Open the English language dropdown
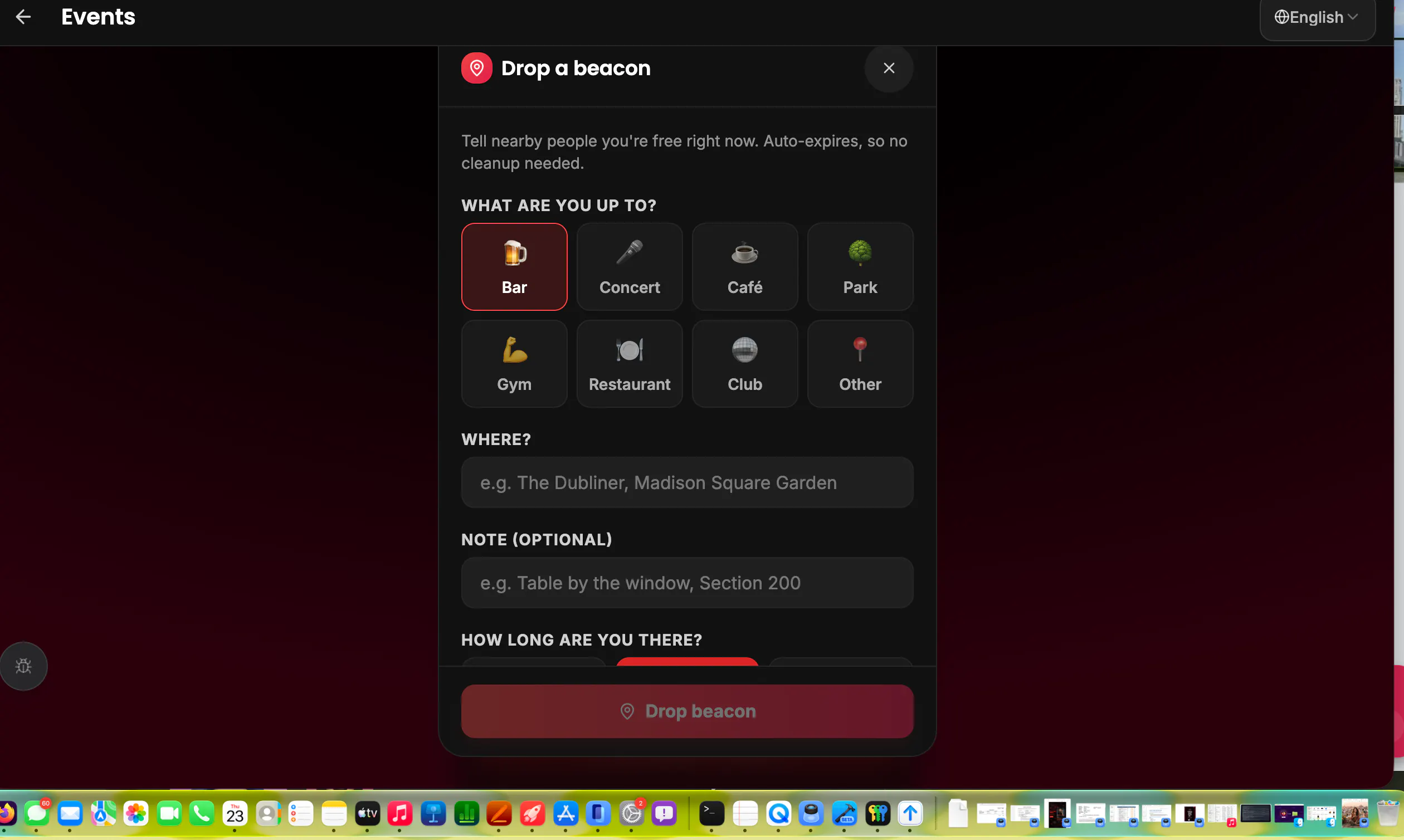This screenshot has width=1404, height=840. click(x=1317, y=18)
